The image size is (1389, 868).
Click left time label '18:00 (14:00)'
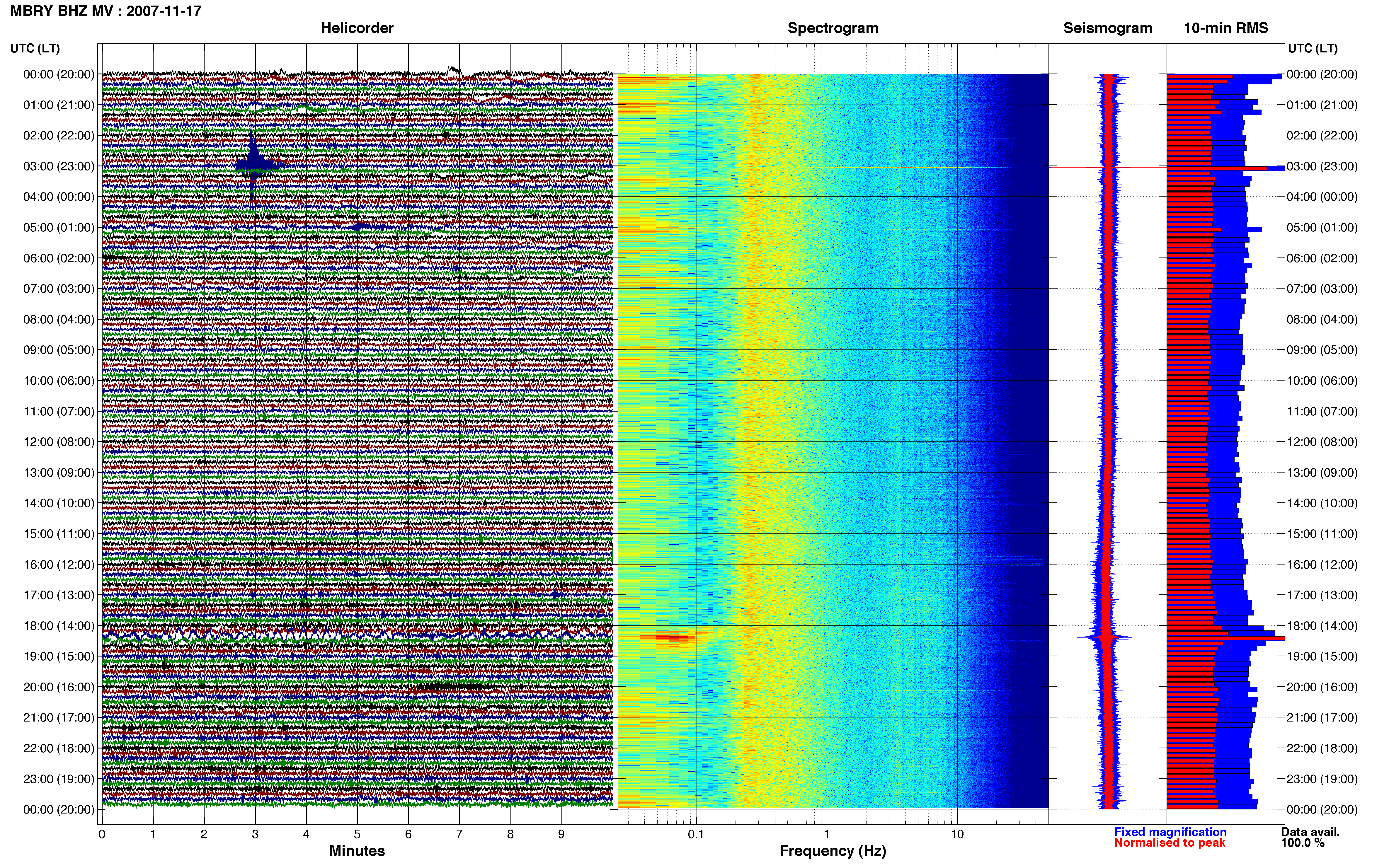coord(59,626)
